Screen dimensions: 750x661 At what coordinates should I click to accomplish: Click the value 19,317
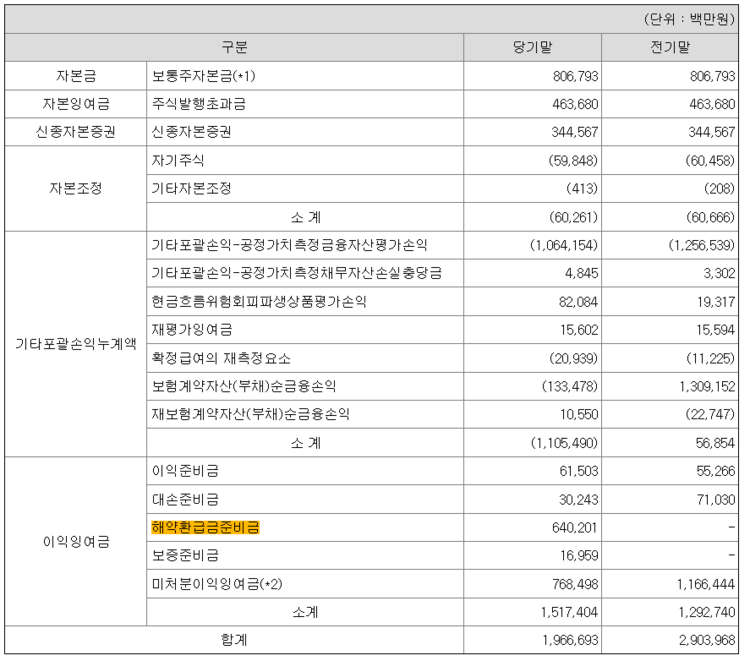pos(716,302)
